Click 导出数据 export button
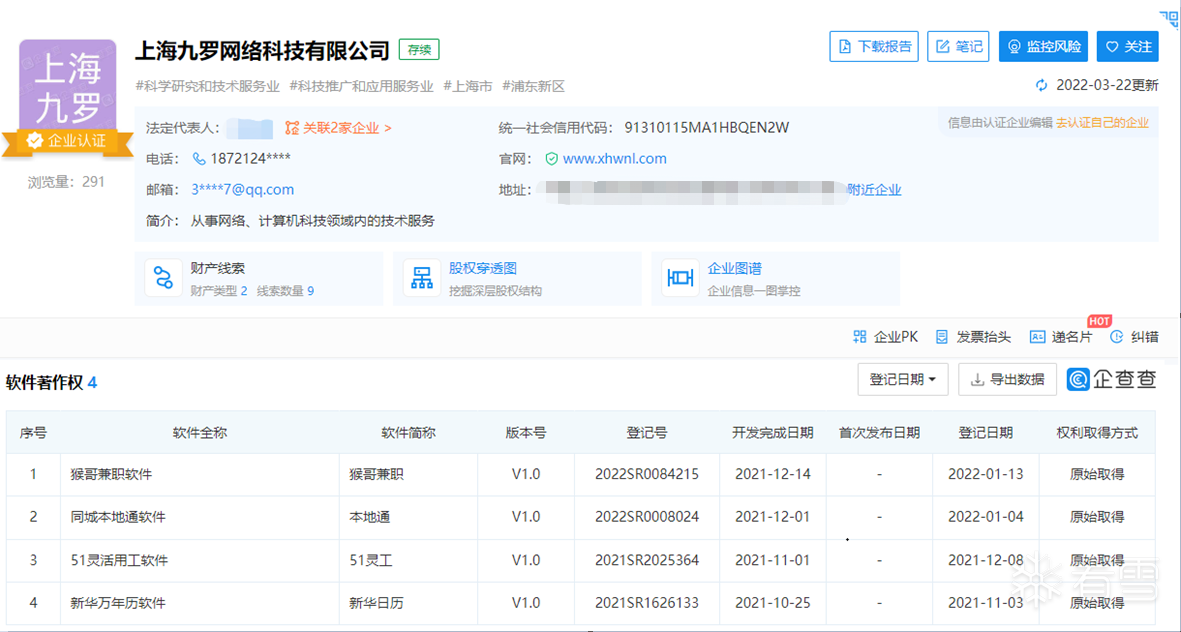 tap(1007, 380)
